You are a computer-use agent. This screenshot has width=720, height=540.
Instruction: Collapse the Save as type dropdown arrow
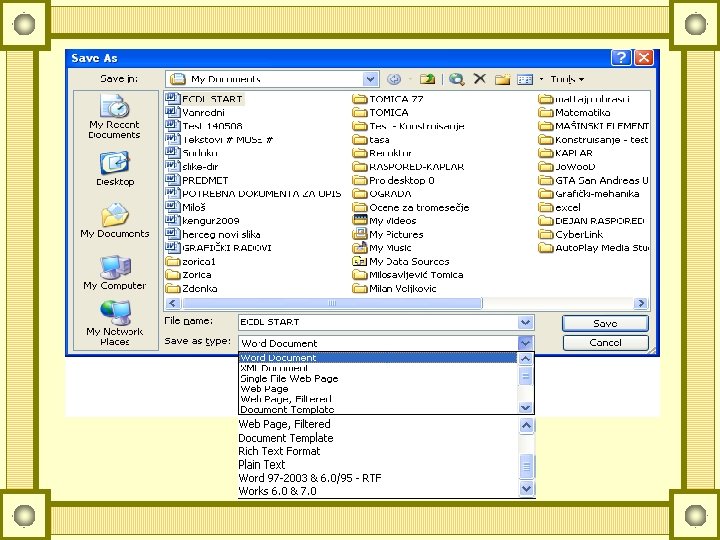[525, 343]
